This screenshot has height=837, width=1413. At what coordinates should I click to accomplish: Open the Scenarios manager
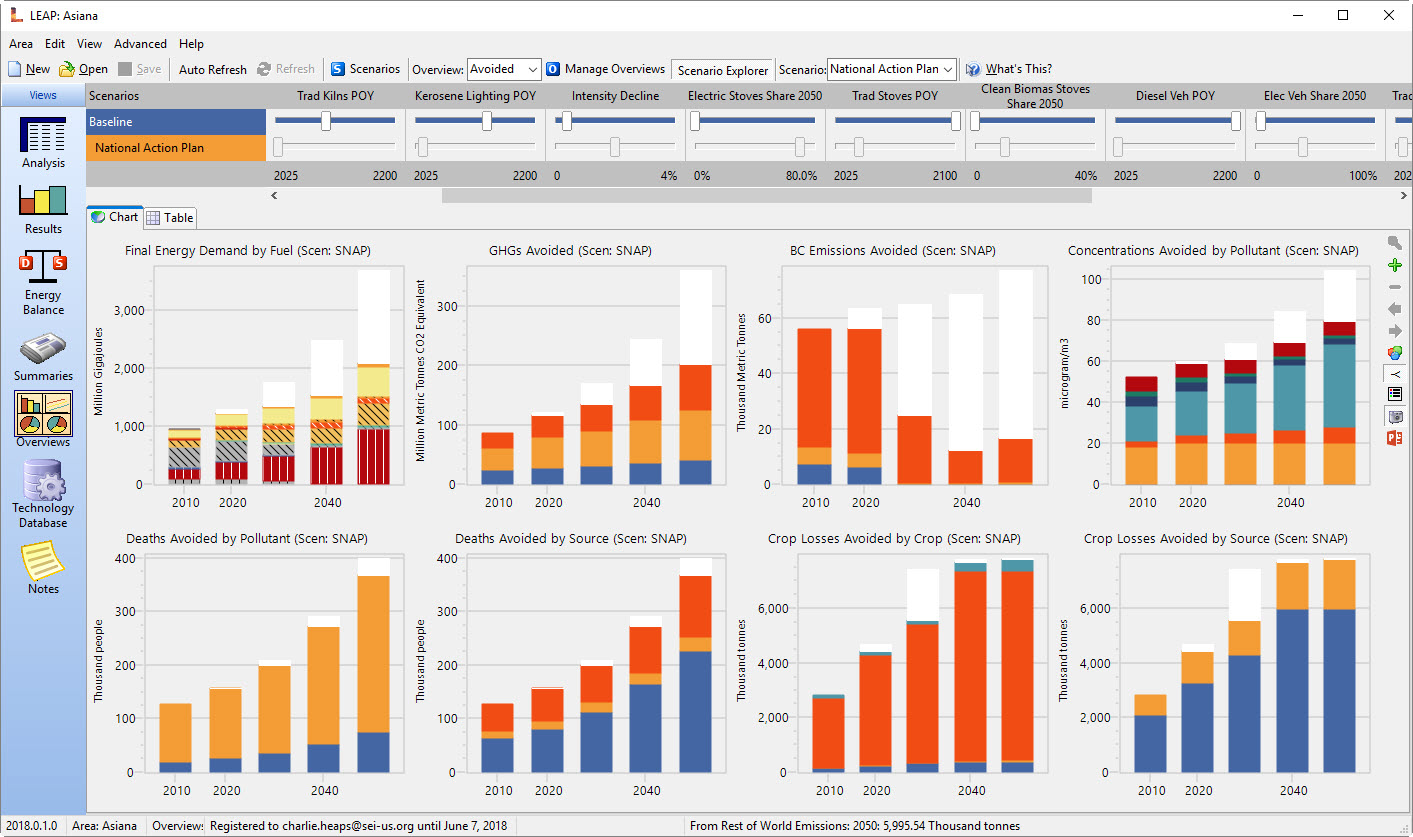pos(366,69)
